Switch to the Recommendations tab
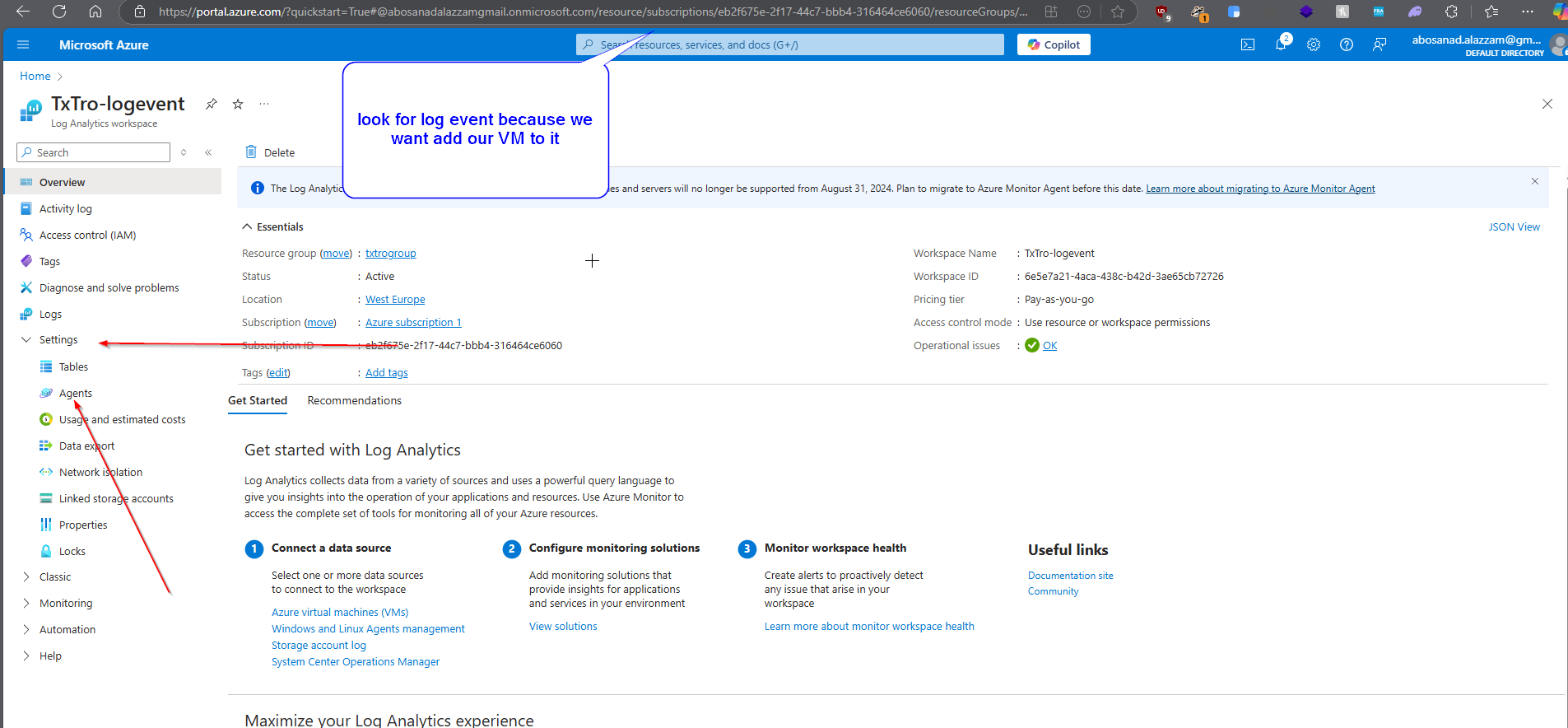1568x728 pixels. tap(354, 400)
